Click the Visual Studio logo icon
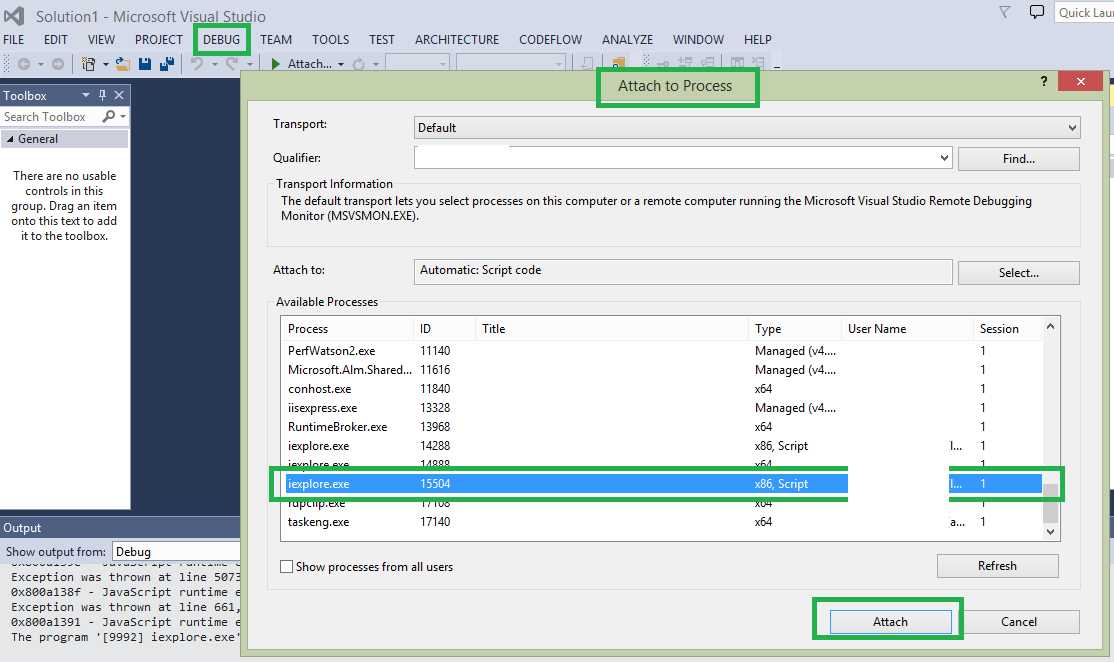This screenshot has width=1114, height=662. (x=14, y=16)
